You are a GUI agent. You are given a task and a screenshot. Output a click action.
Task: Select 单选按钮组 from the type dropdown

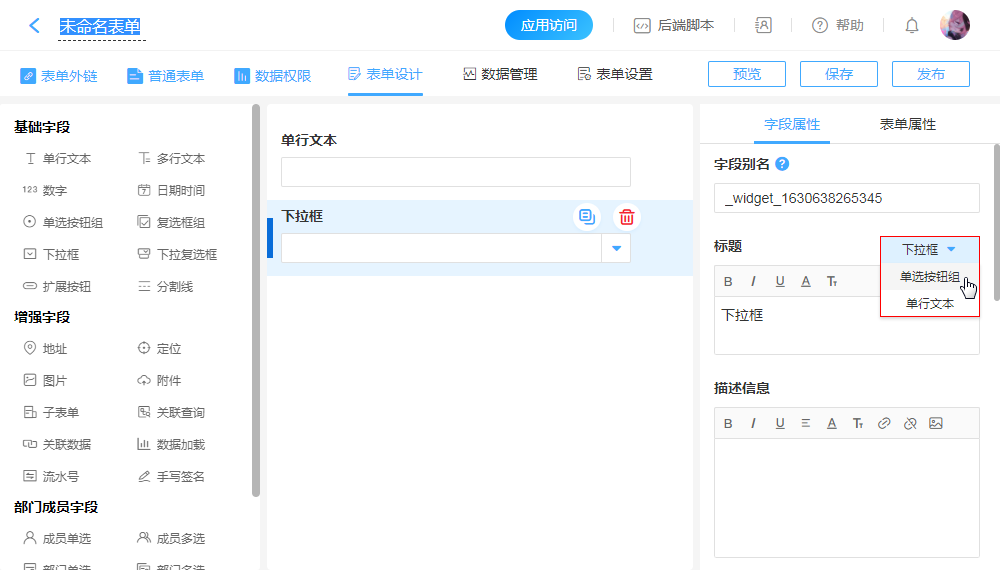tap(929, 277)
